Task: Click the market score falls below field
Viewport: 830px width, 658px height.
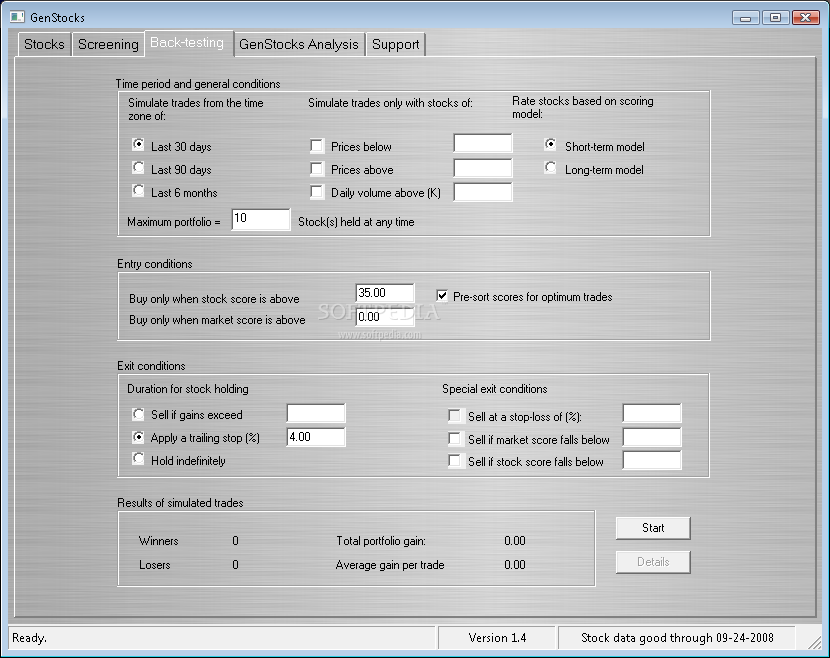Action: (652, 438)
